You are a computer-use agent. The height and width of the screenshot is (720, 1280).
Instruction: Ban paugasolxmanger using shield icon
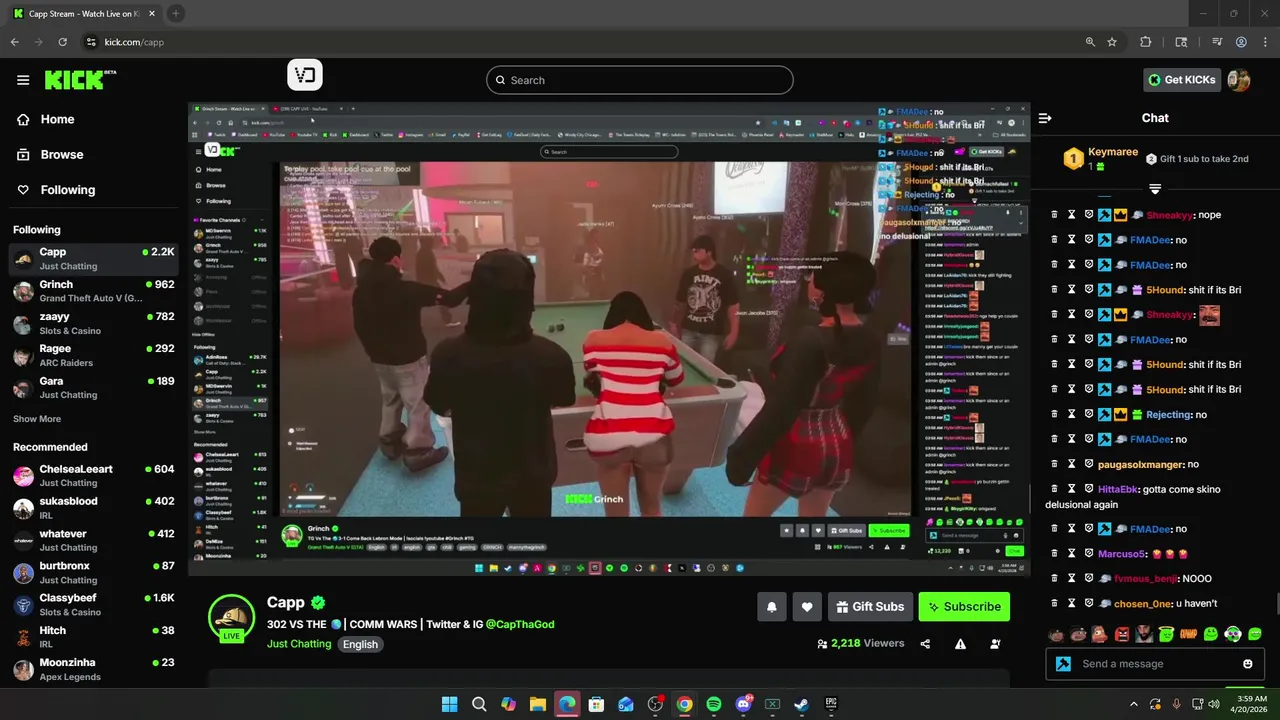tap(1089, 464)
